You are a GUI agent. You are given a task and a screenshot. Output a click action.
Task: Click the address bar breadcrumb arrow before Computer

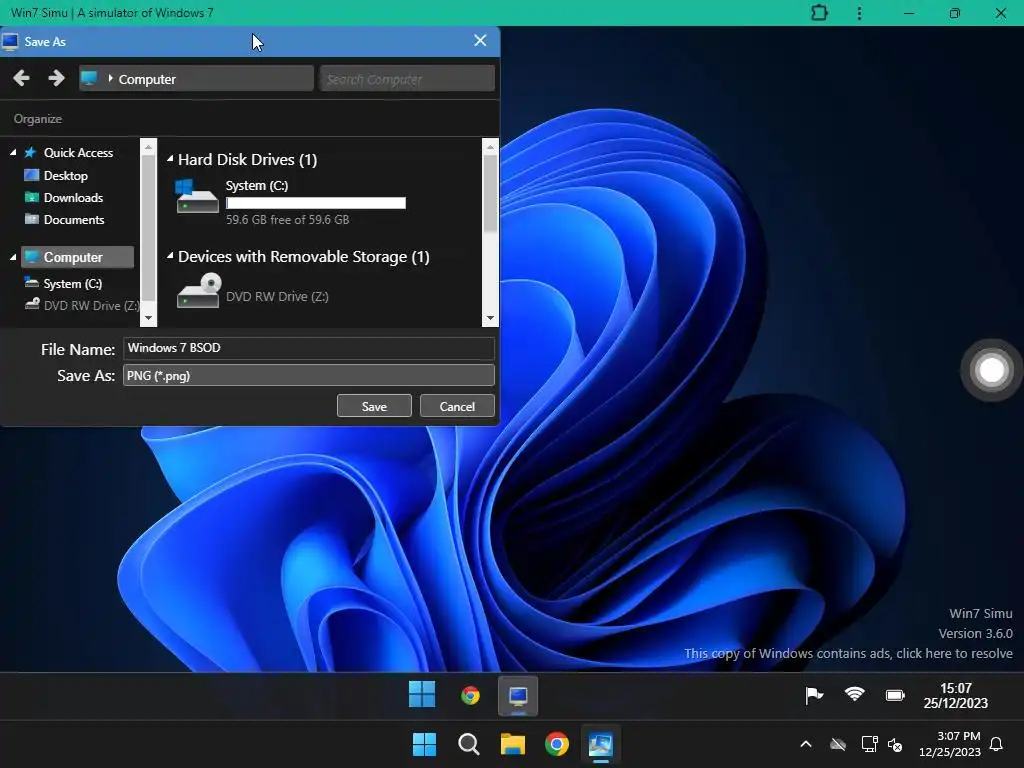(110, 78)
